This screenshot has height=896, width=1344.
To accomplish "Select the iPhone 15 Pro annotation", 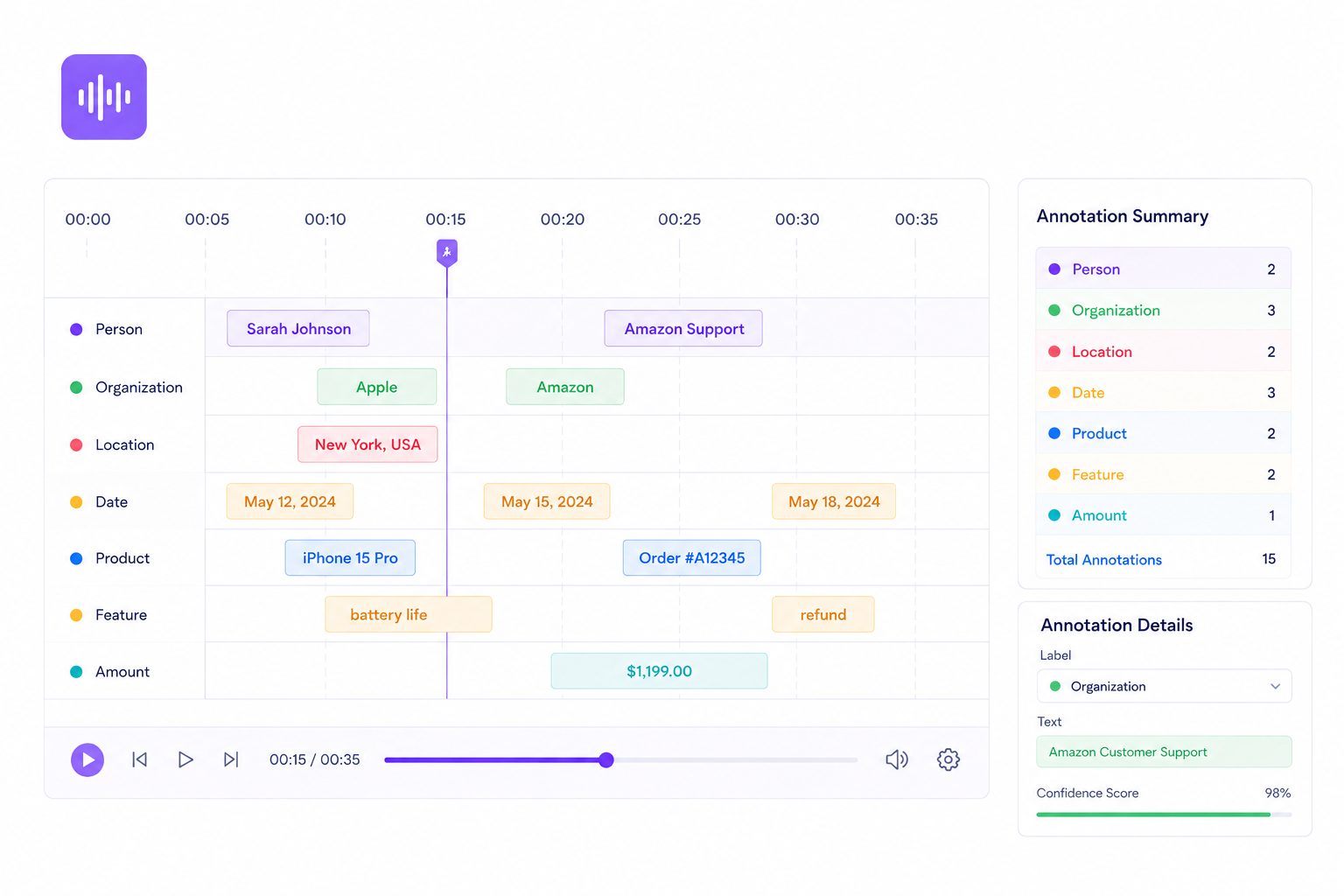I will coord(350,557).
